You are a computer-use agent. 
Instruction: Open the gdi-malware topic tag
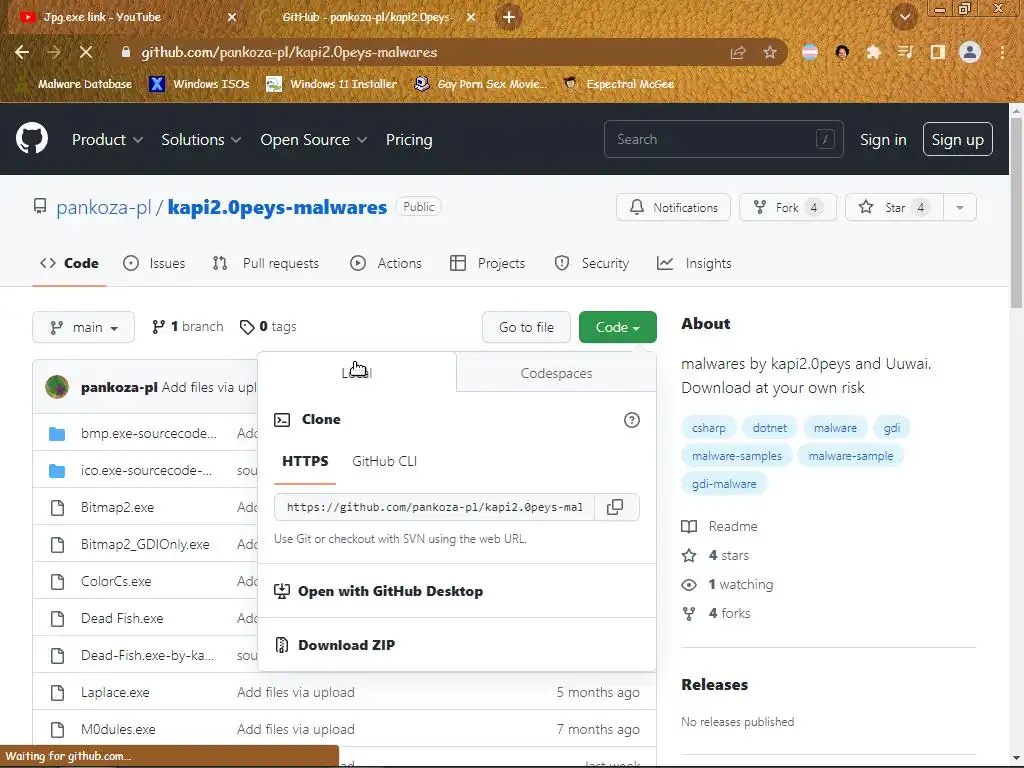(x=724, y=484)
